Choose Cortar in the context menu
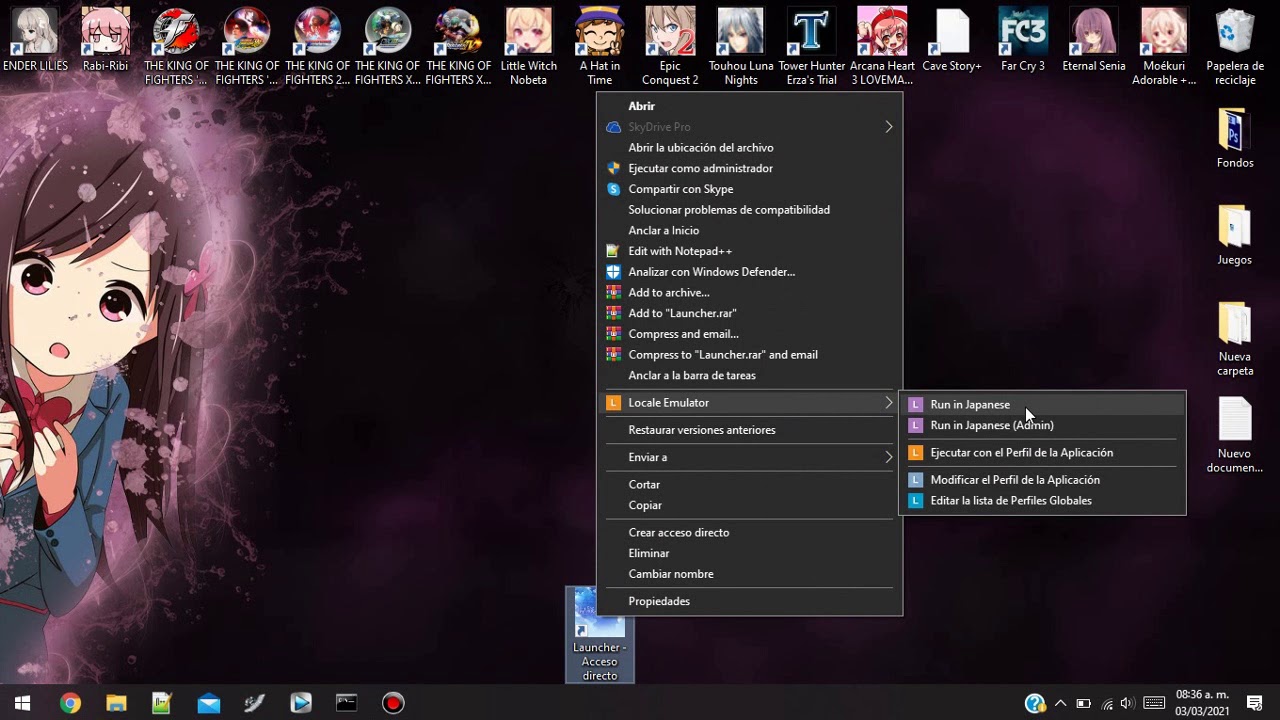Image resolution: width=1280 pixels, height=720 pixels. click(x=749, y=484)
